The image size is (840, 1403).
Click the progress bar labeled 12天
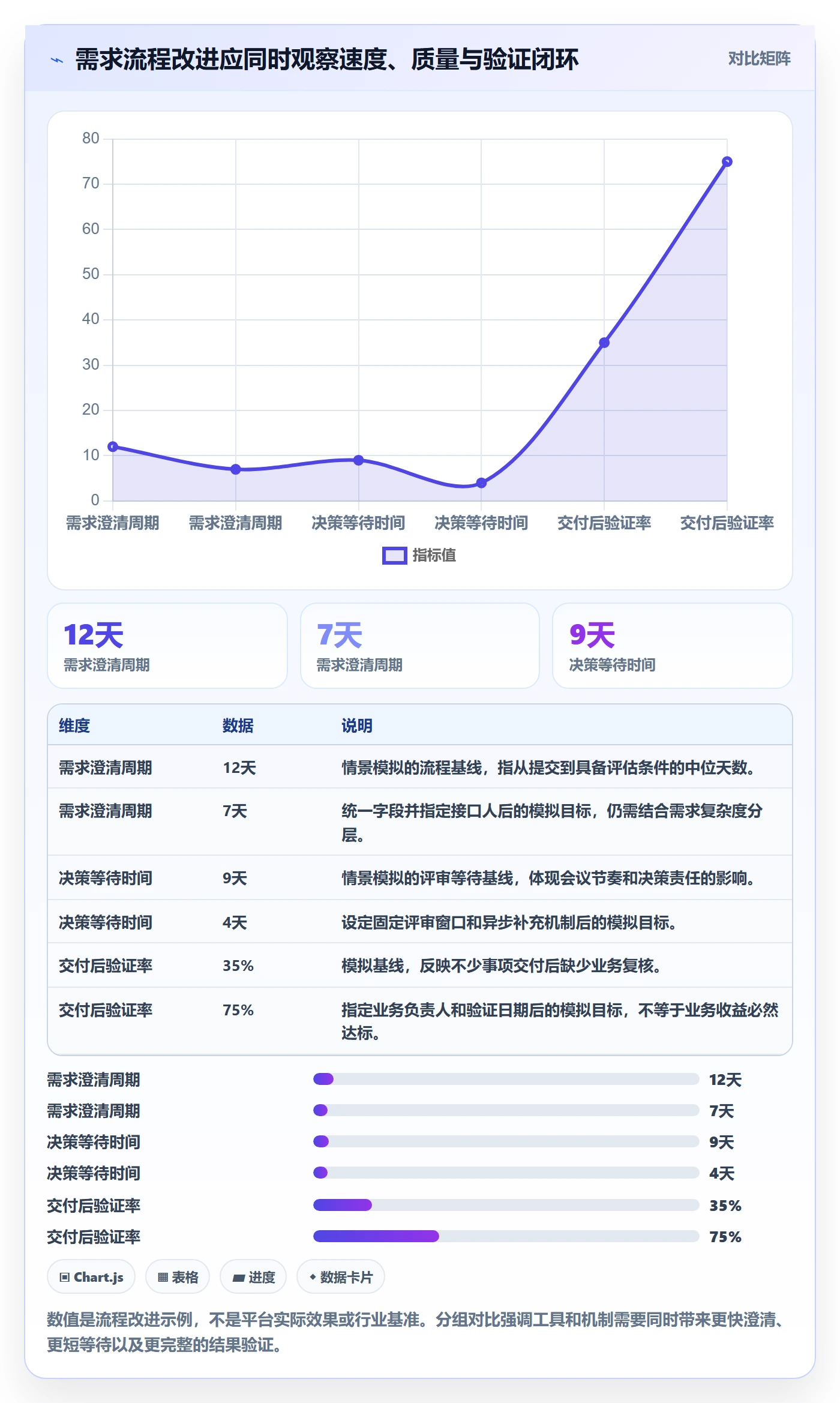click(506, 1079)
